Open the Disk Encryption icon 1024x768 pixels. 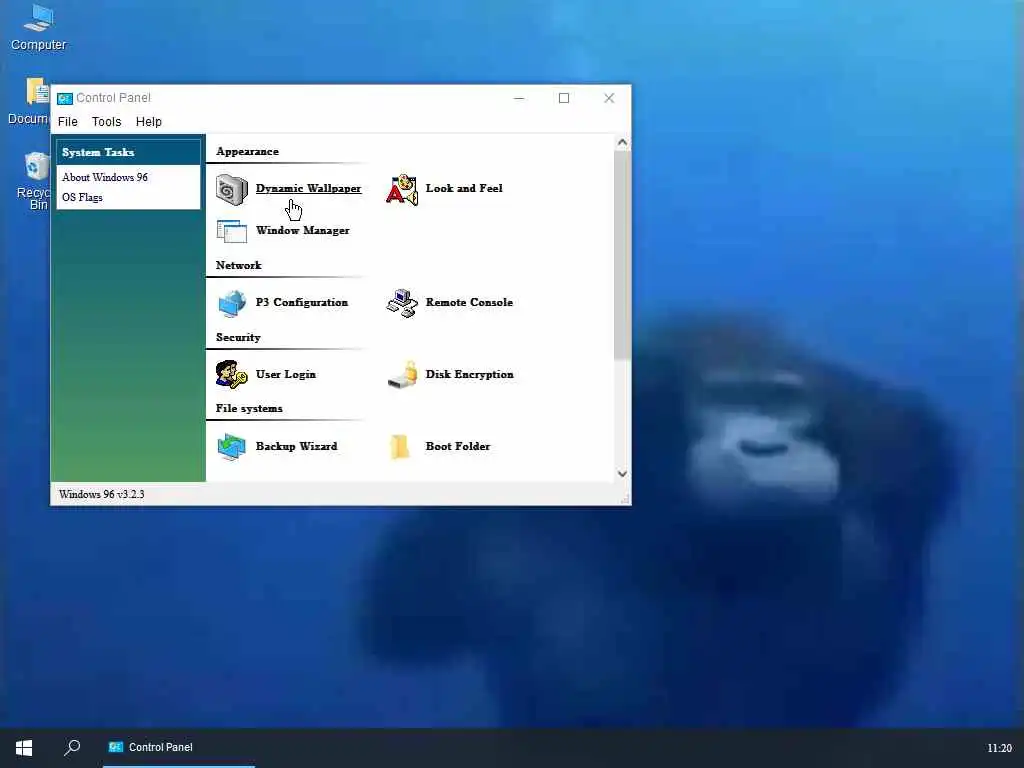402,374
